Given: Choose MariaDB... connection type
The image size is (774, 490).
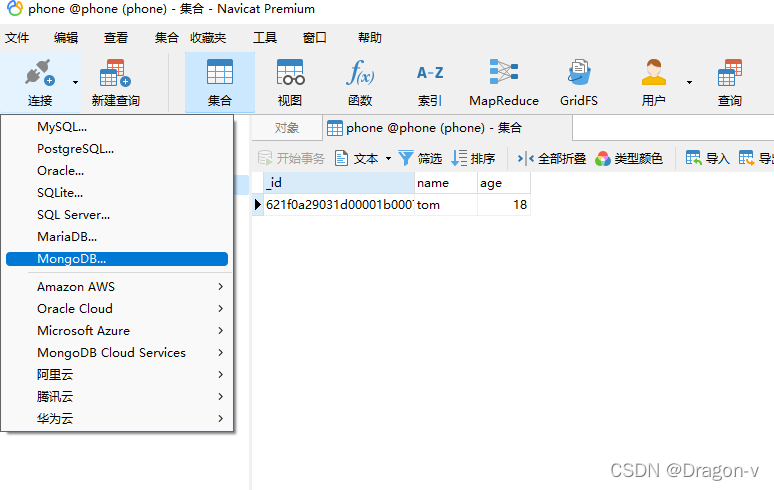Looking at the screenshot, I should [117, 237].
